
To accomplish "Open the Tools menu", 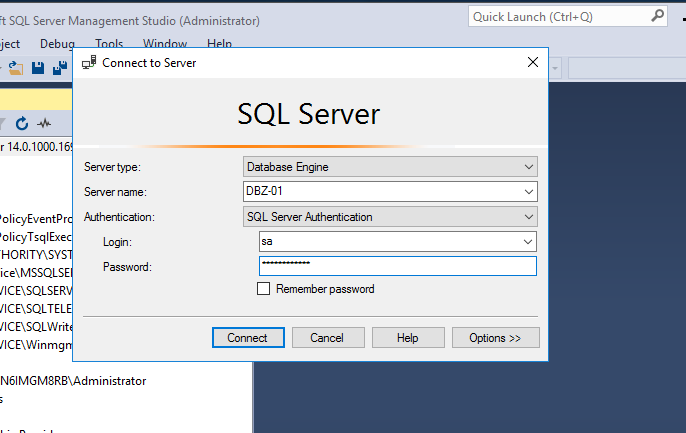I will [109, 44].
